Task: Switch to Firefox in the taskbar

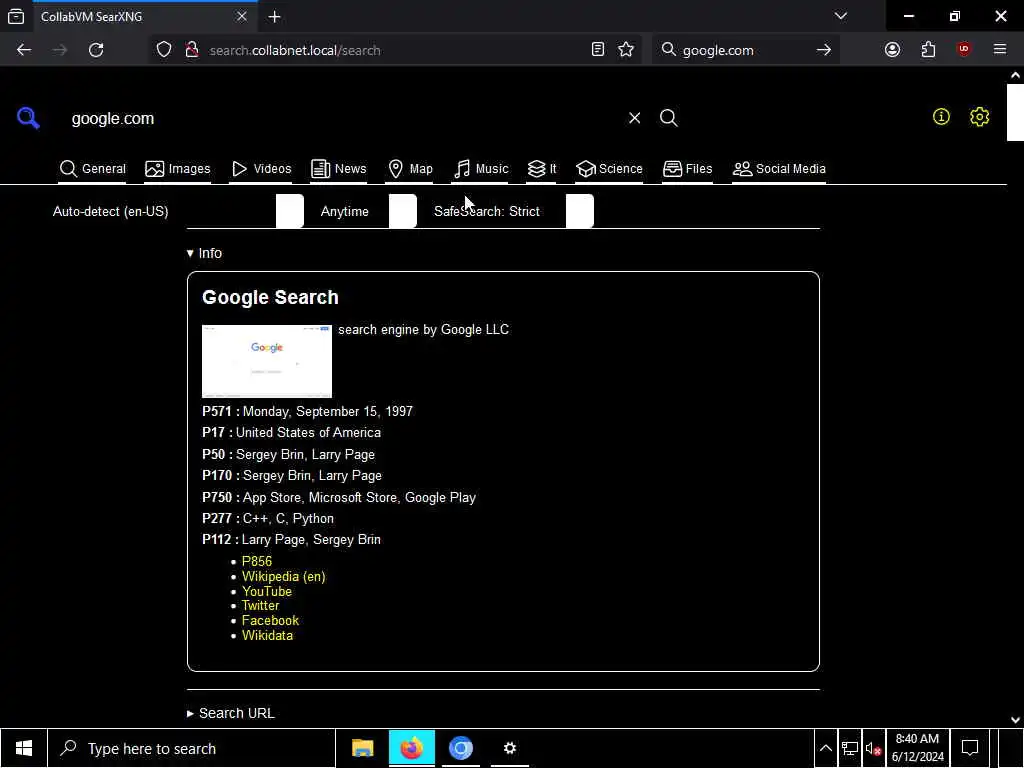Action: 411,748
